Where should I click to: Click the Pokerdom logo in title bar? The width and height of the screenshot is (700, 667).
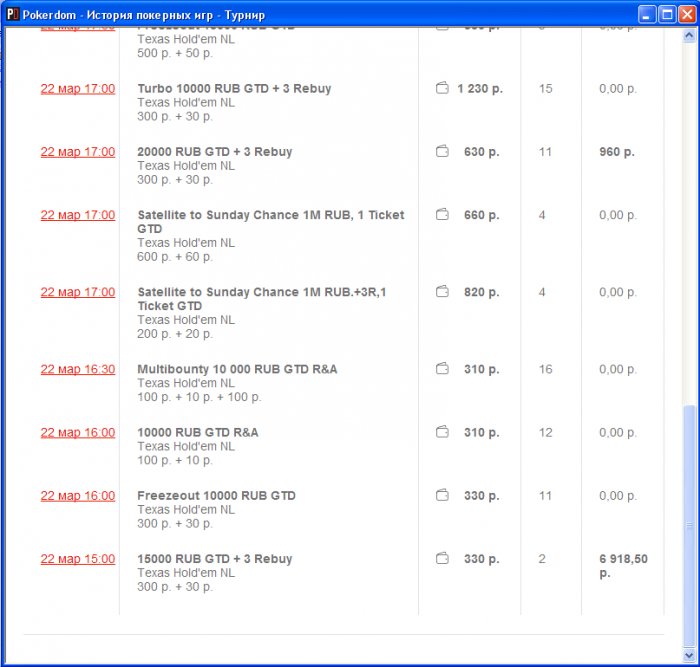click(x=12, y=15)
